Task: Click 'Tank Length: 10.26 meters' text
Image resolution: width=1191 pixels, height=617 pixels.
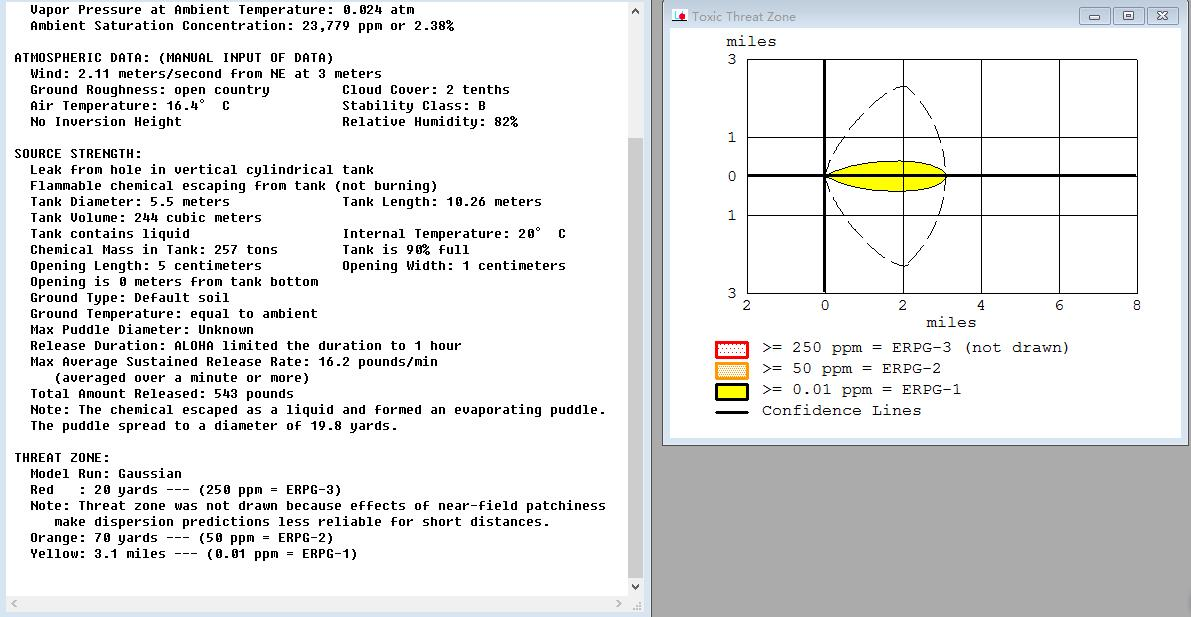Action: (x=442, y=201)
